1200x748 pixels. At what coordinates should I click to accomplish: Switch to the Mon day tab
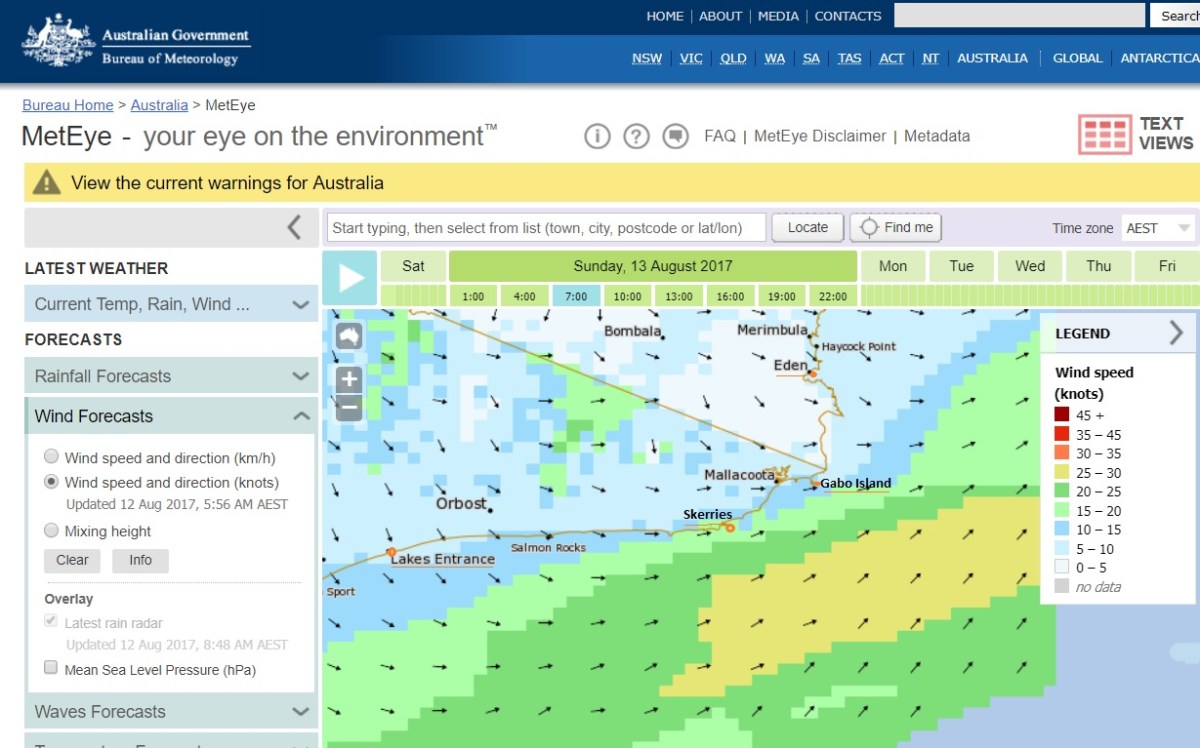pos(893,266)
